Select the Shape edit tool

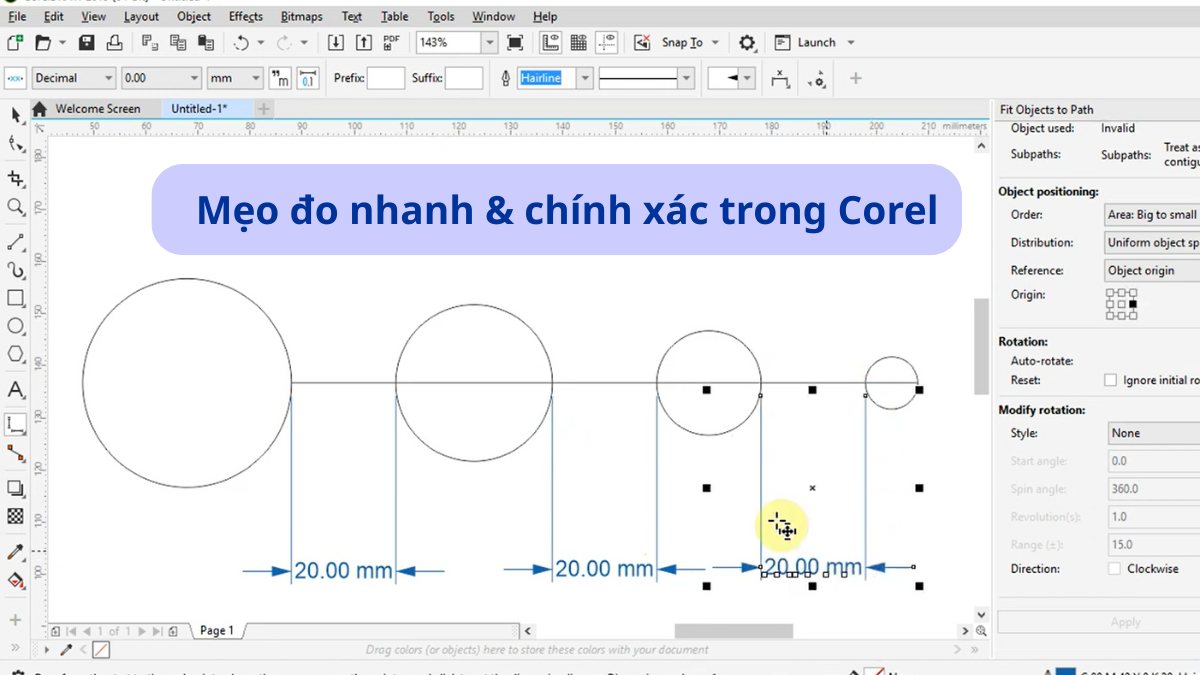click(15, 146)
